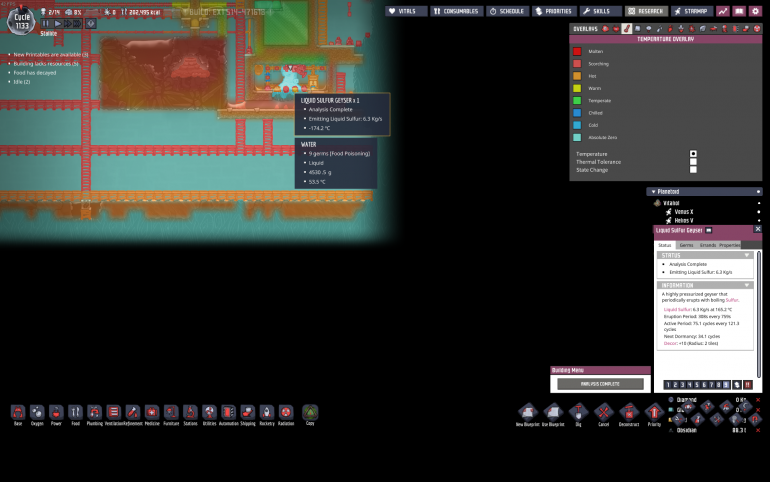Select the Cancel tool
770x482 pixels.
tap(604, 413)
